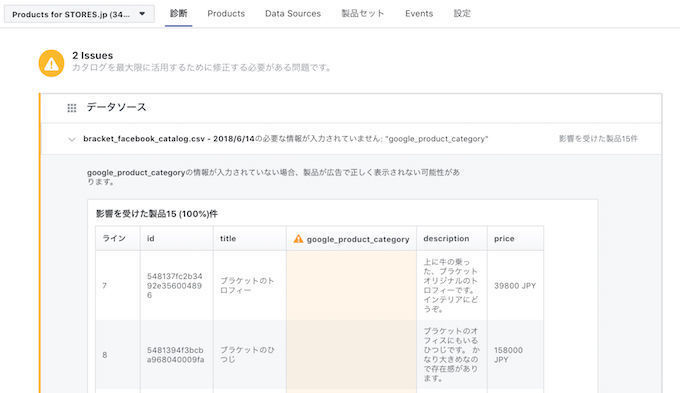Click the orange warning icon beside 2 Issues

[51, 63]
